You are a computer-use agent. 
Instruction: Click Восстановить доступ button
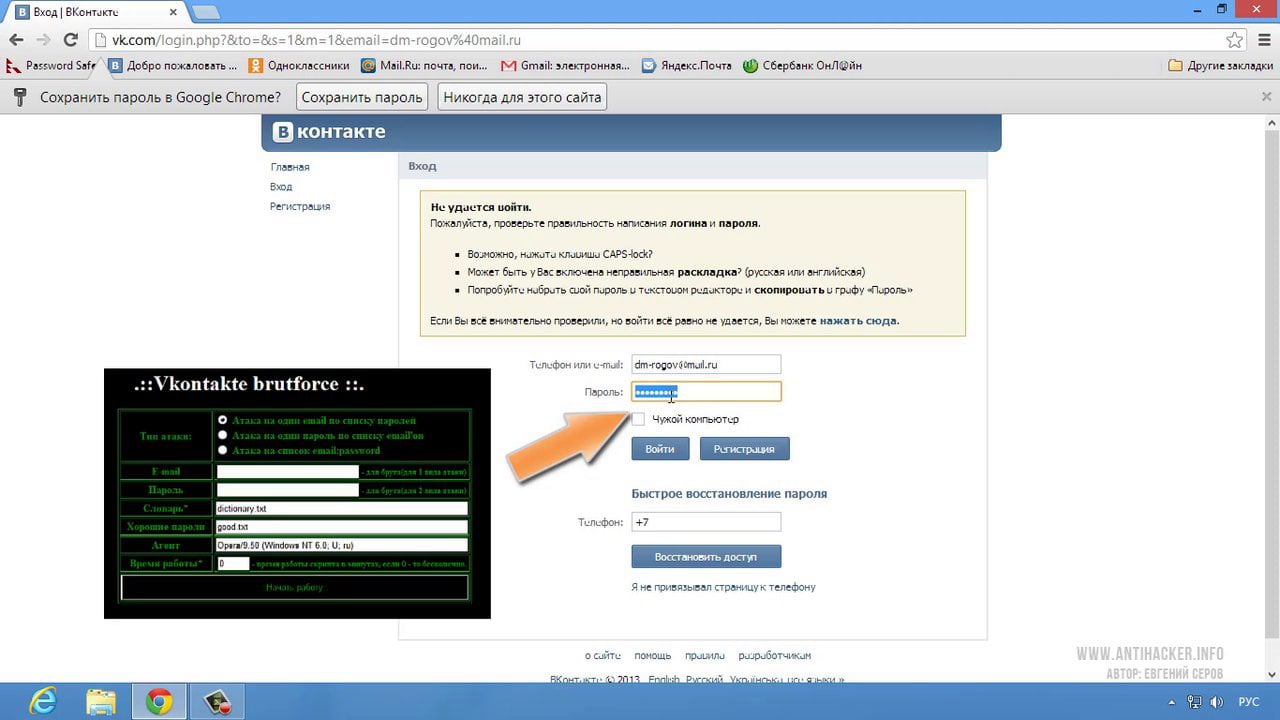(x=706, y=556)
